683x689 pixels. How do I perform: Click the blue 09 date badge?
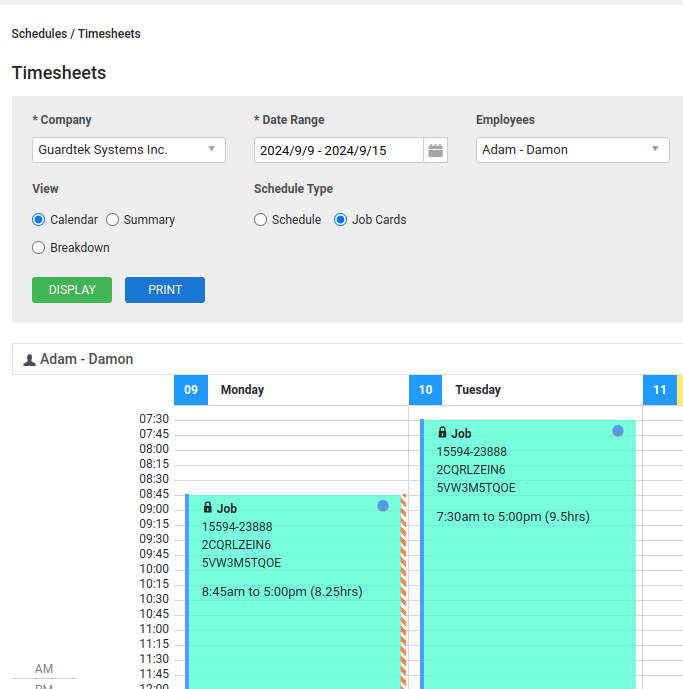(x=191, y=390)
